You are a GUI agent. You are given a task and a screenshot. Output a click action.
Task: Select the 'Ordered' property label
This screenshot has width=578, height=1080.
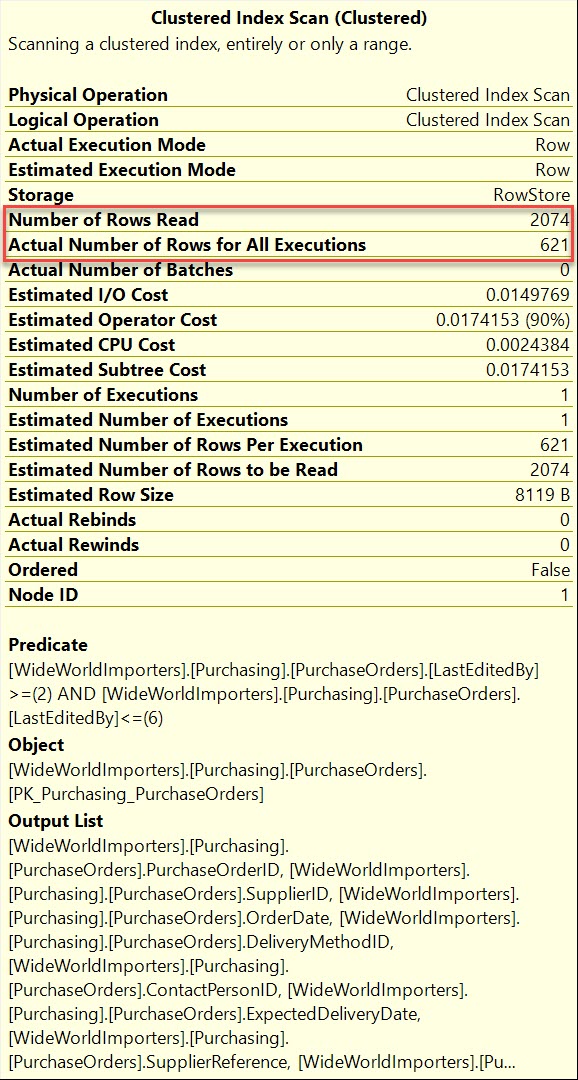pyautogui.click(x=43, y=570)
